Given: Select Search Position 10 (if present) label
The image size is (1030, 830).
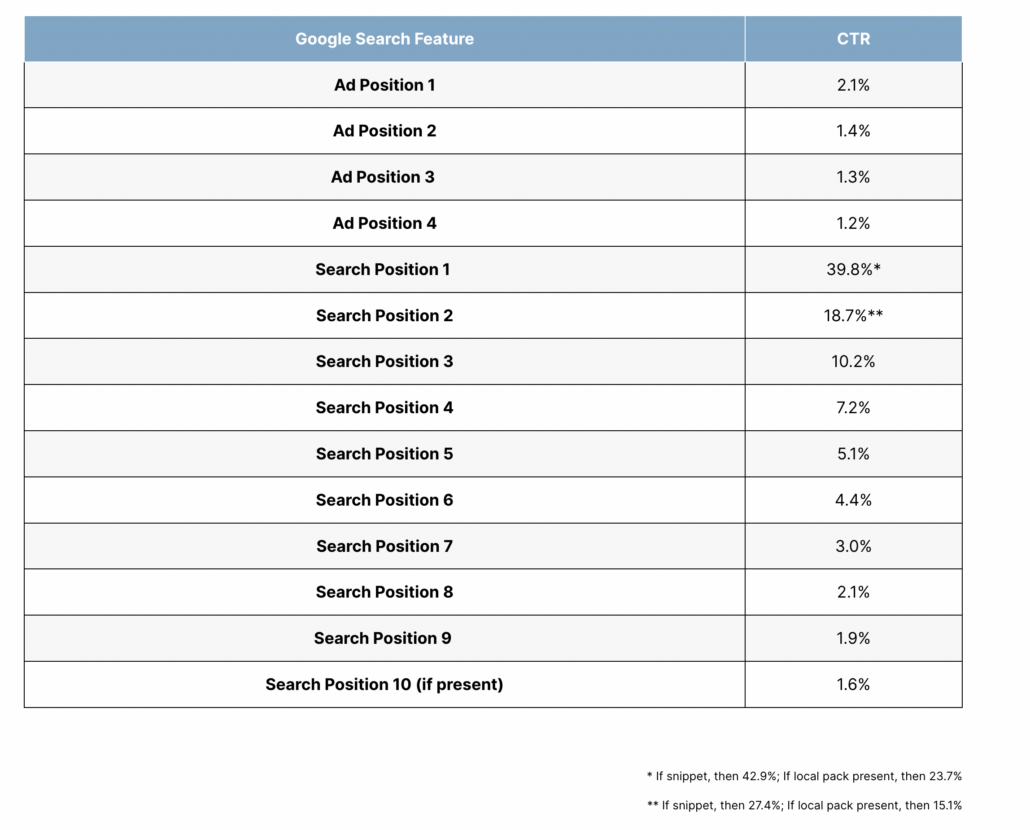Looking at the screenshot, I should coord(384,684).
